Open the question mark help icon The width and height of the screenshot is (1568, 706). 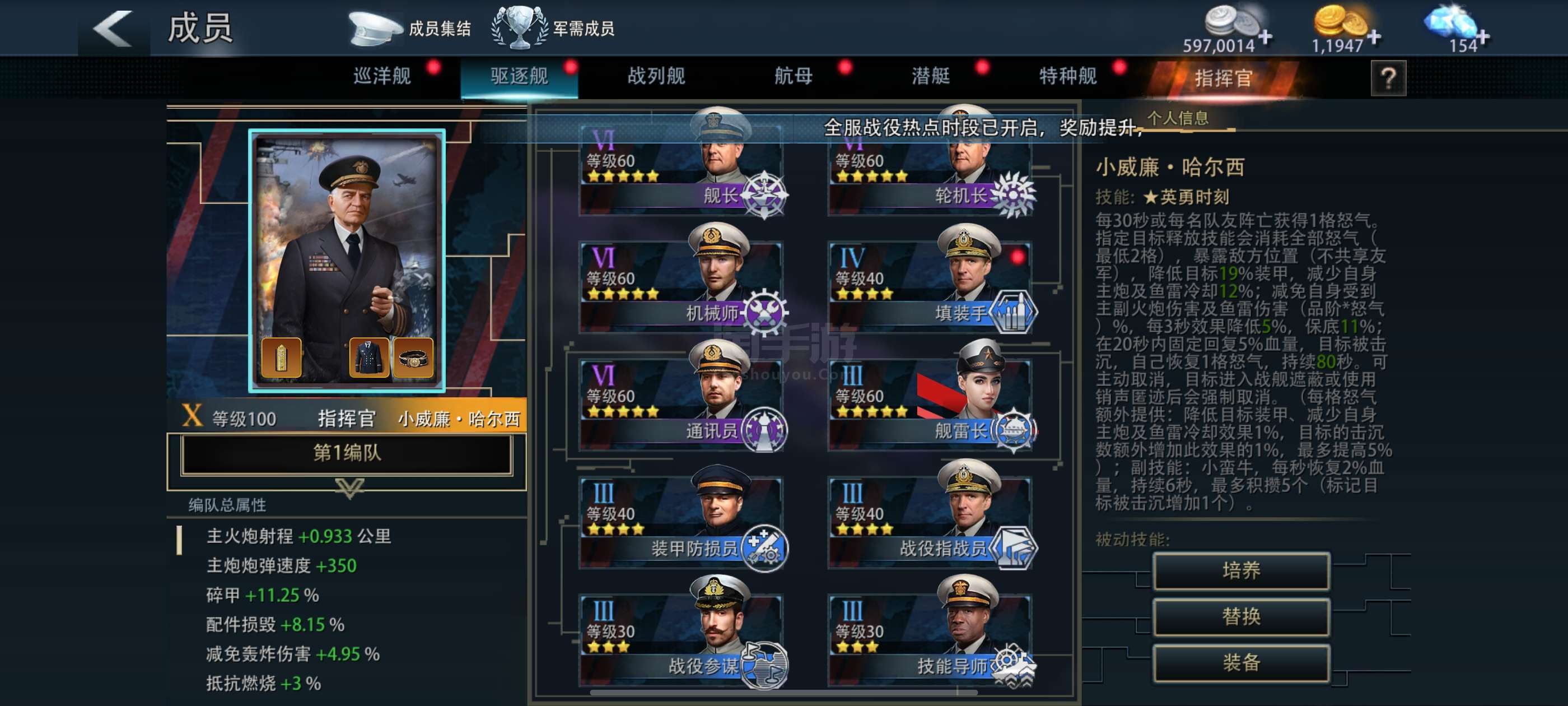pos(1388,78)
